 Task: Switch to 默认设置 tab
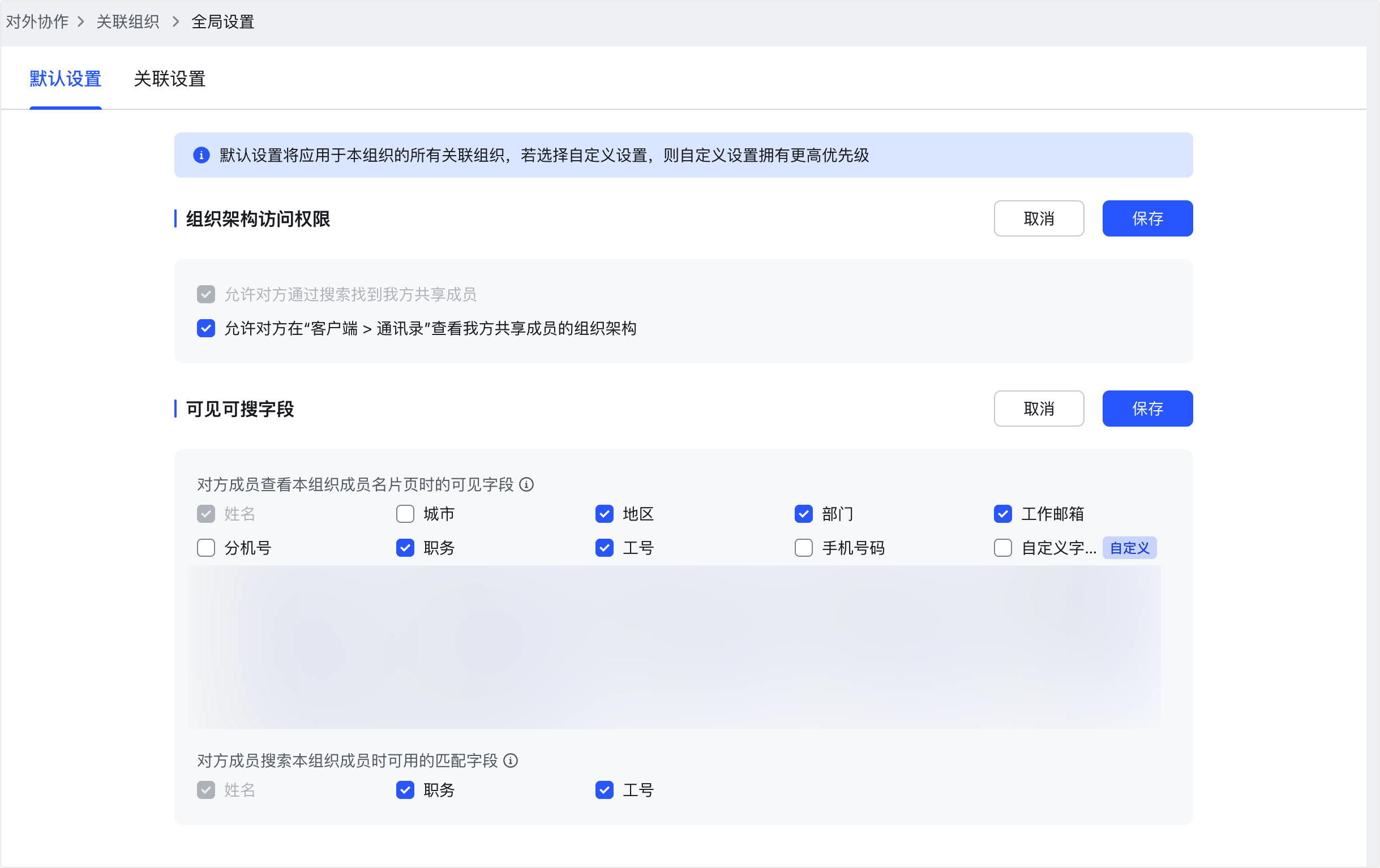[x=65, y=79]
